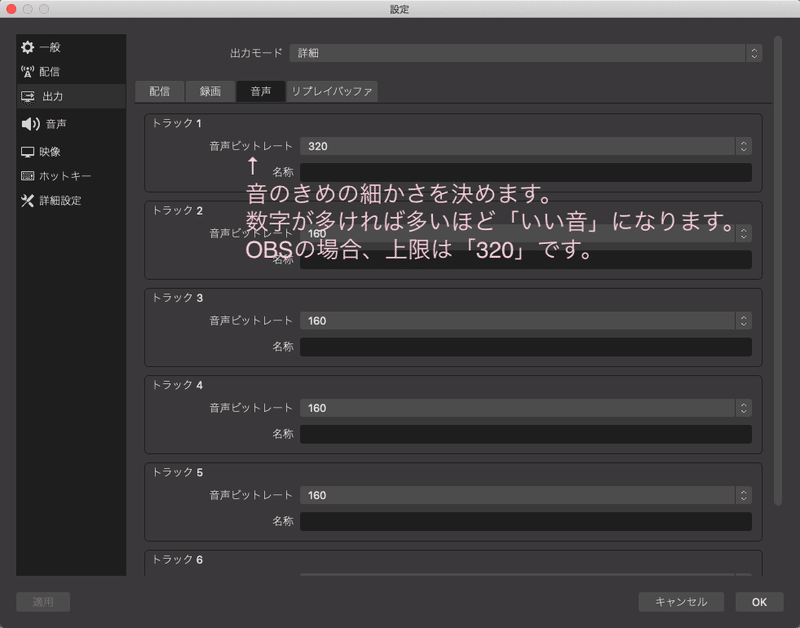Click the 映像 label in the sidebar
The image size is (800, 628).
pyautogui.click(x=50, y=152)
